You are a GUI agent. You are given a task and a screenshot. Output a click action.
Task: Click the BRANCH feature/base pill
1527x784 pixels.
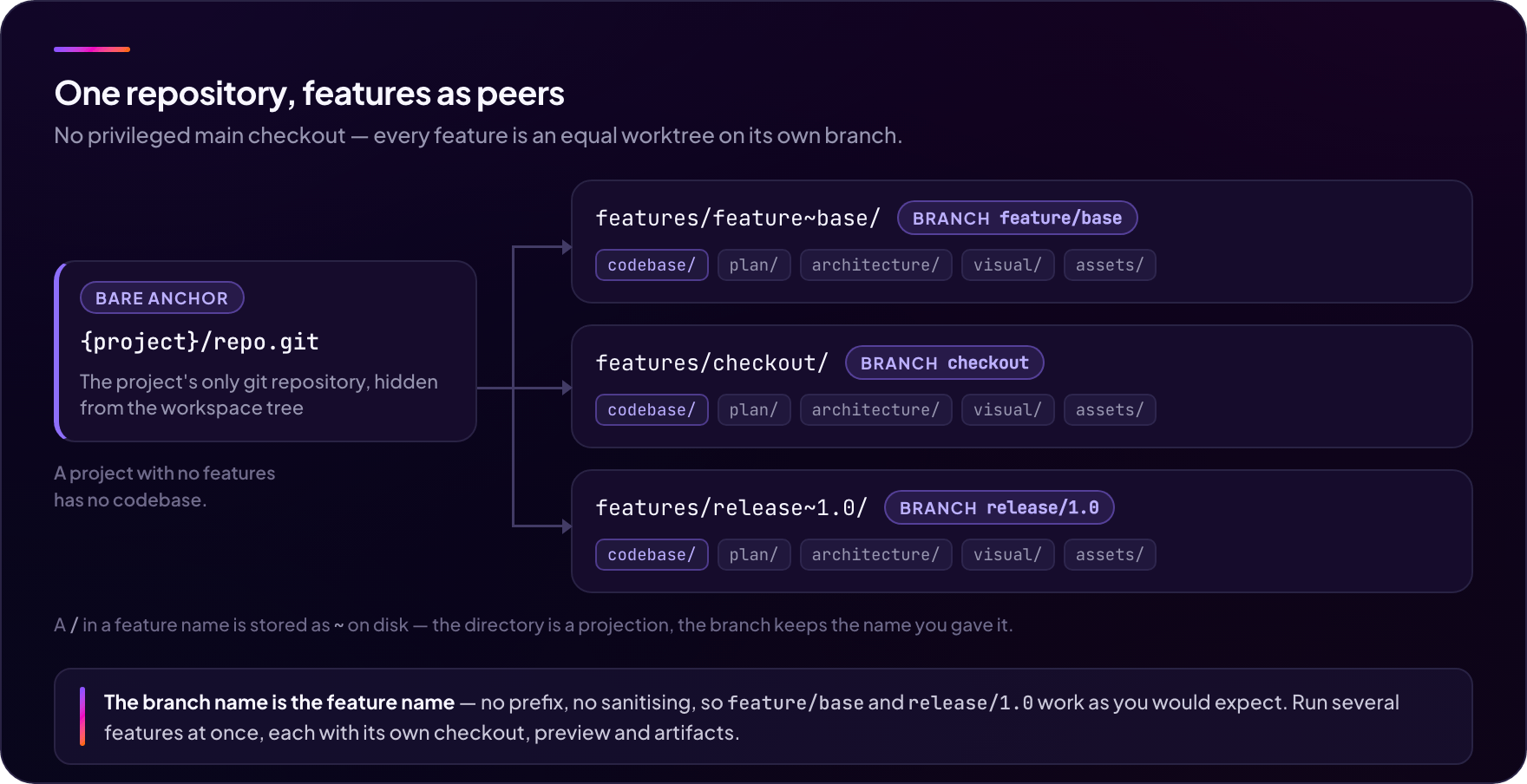[1017, 218]
